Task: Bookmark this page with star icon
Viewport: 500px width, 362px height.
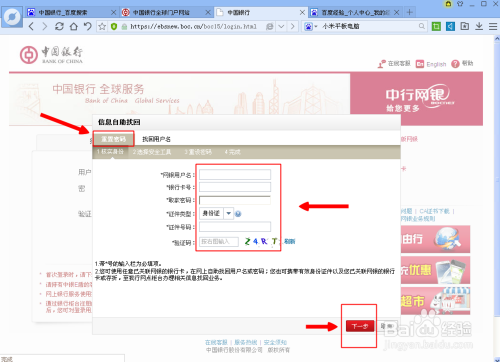Action: (102, 26)
